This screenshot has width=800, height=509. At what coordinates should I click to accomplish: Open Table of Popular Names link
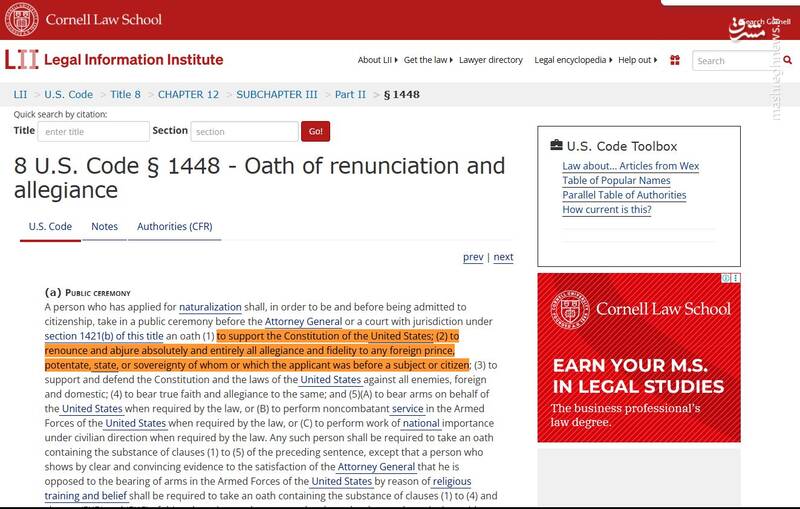(x=616, y=181)
